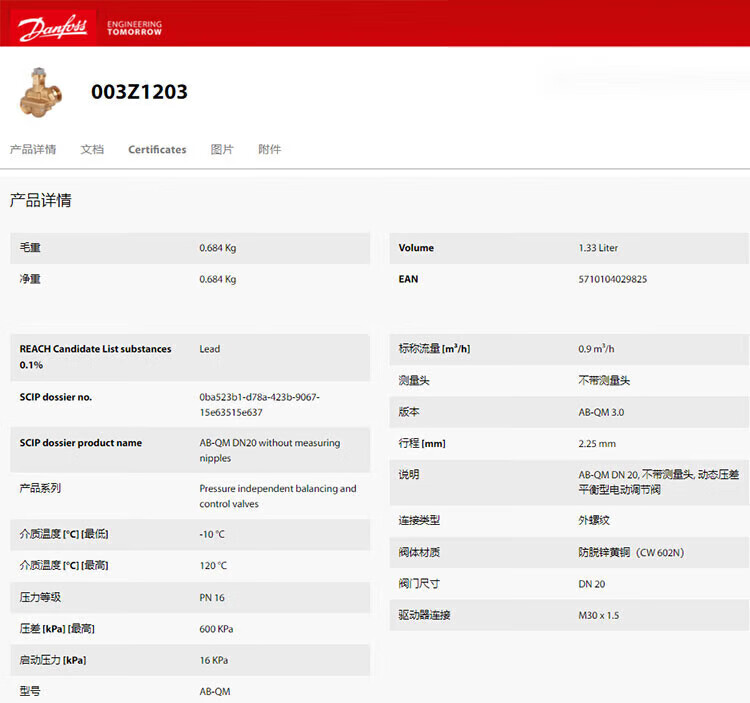Screen dimensions: 750x703
Task: Select the connection type 外螺纹
Action: pyautogui.click(x=594, y=520)
